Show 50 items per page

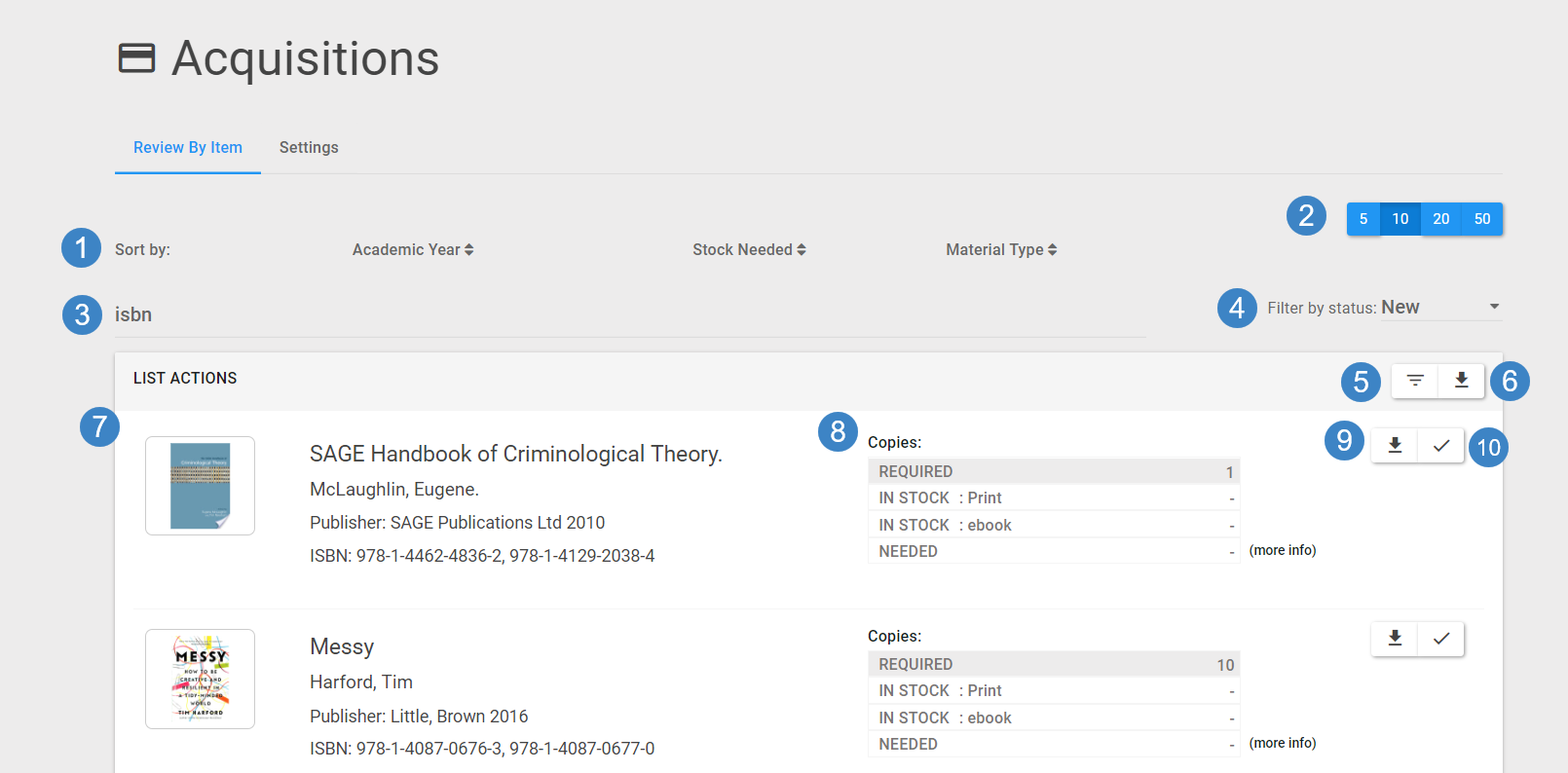coord(1482,219)
